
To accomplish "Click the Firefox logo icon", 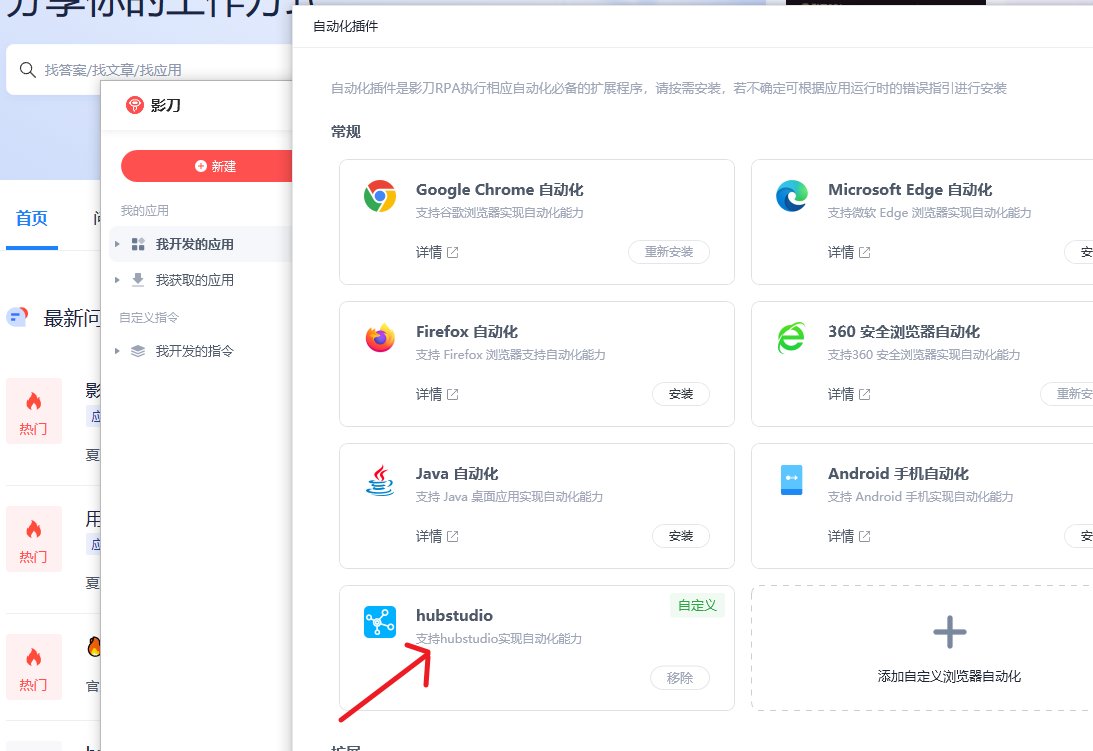I will point(380,338).
